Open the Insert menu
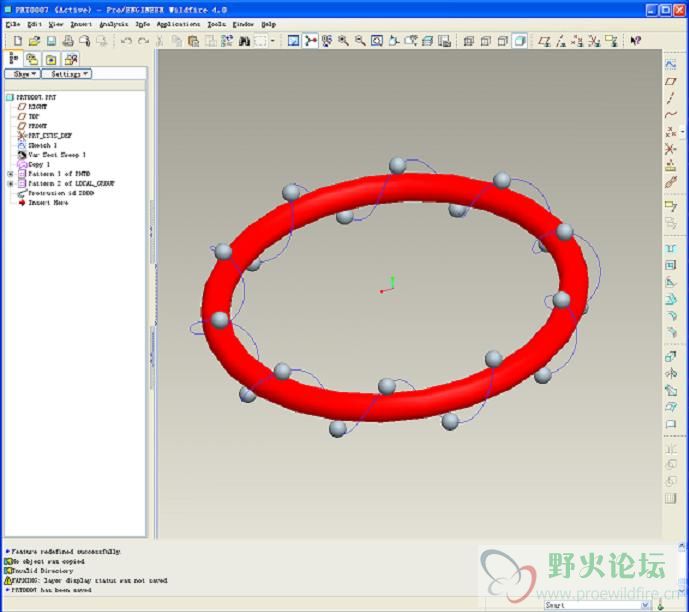Screen dimensions: 689x612 [x=81, y=24]
